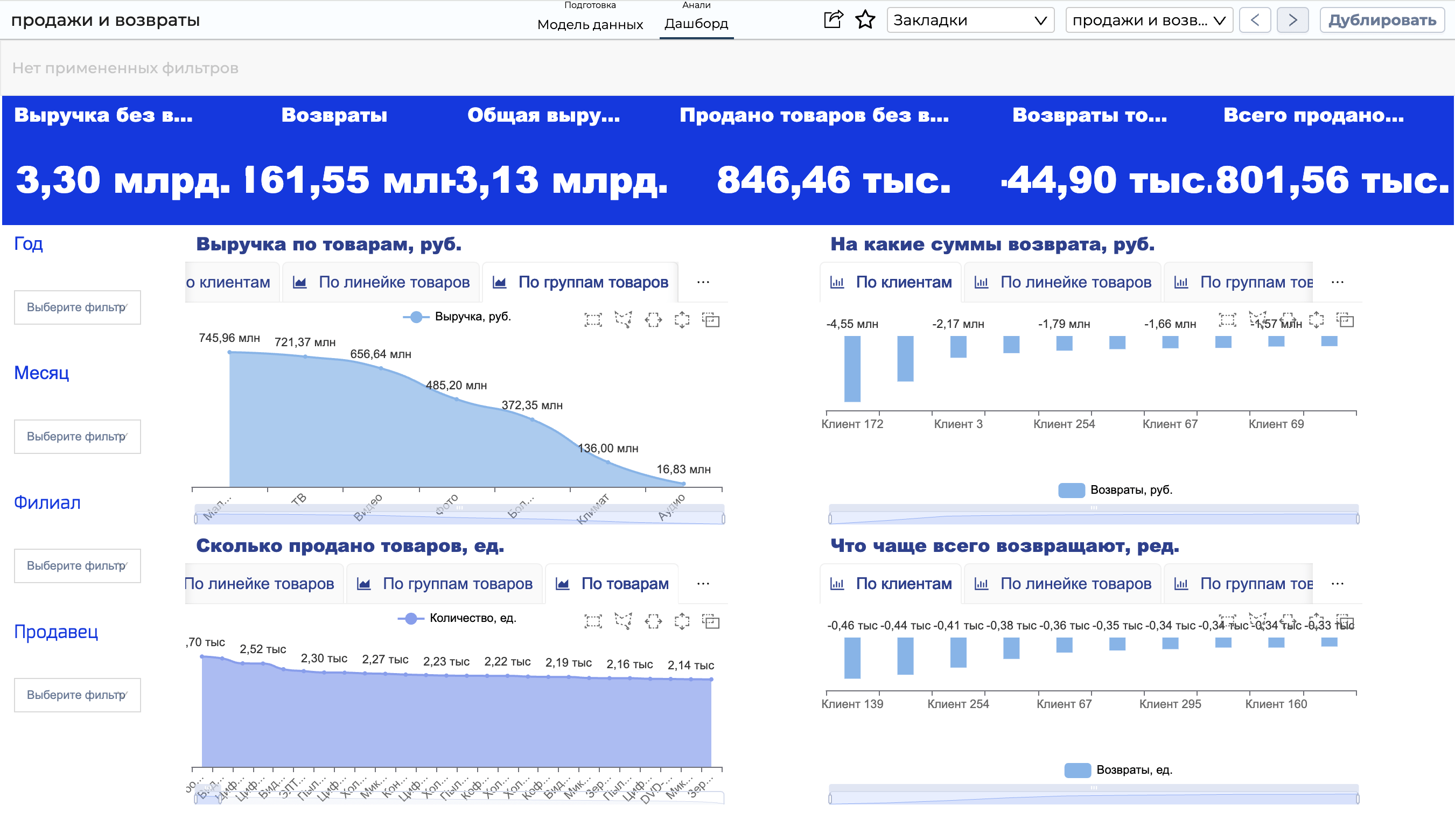Enable vertical zoom on returns chart
This screenshot has width=1455, height=840.
pos(1317,321)
